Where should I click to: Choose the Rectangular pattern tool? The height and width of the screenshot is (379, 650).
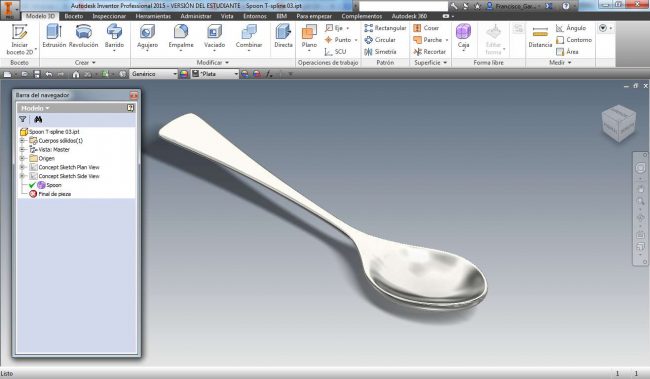(x=385, y=28)
